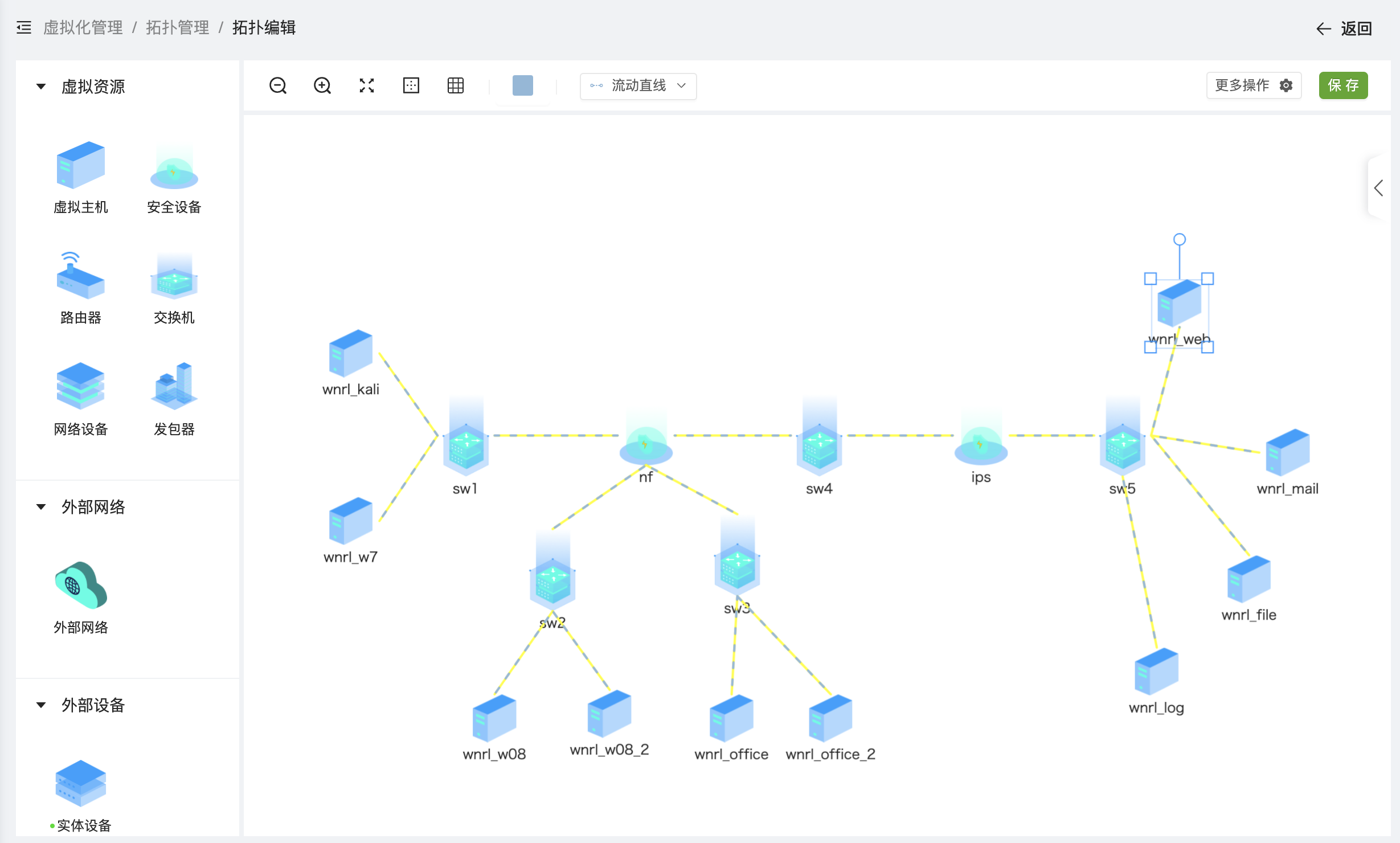
Task: Open 拓扑管理 in the breadcrumb
Action: (177, 27)
